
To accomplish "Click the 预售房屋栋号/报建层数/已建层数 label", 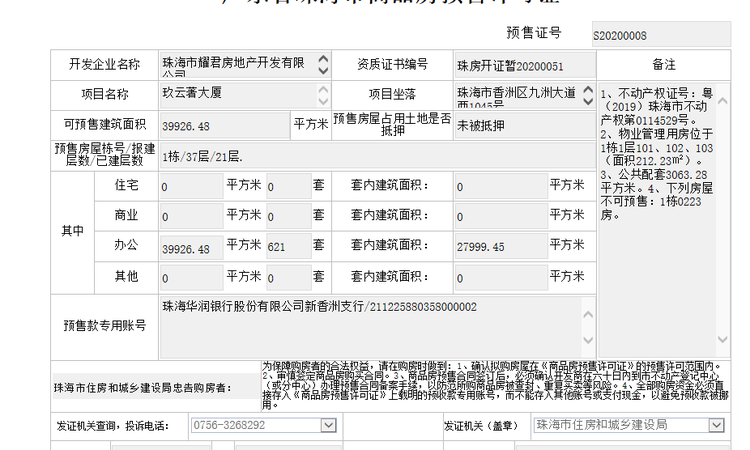I will click(x=105, y=154).
